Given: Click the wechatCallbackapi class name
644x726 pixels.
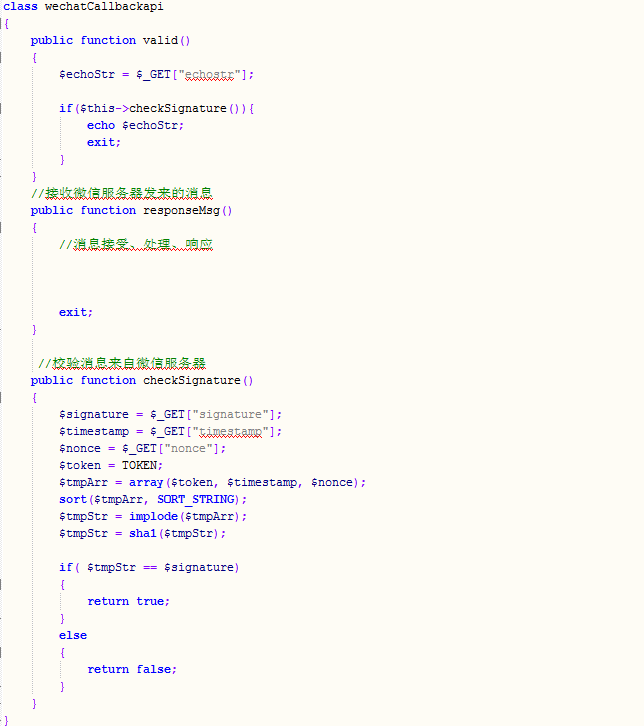Looking at the screenshot, I should 103,6.
